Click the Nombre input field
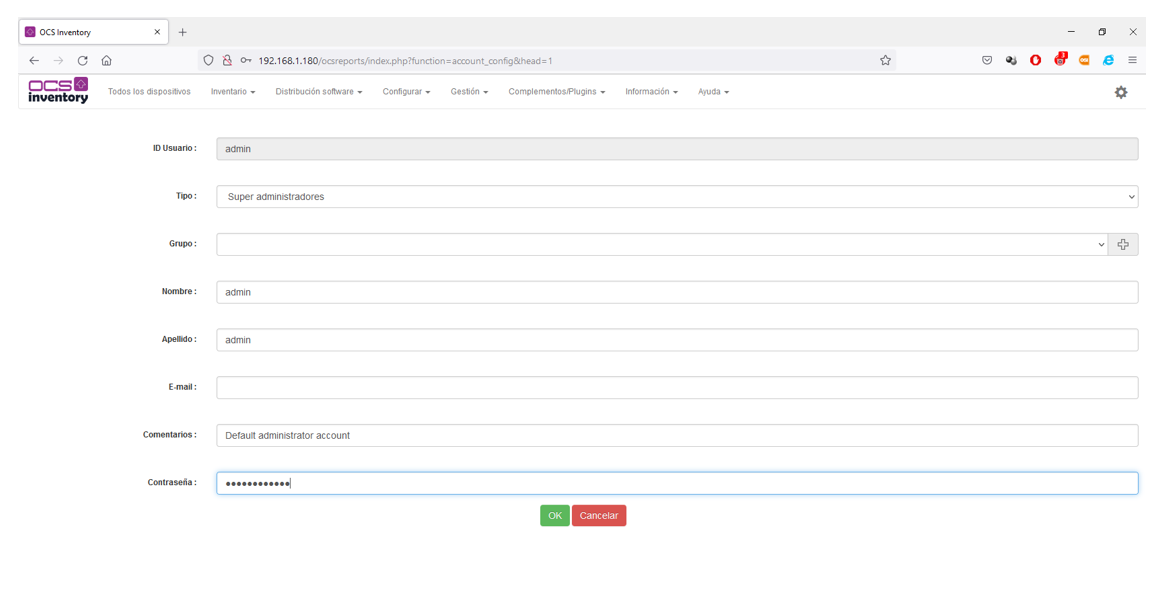The width and height of the screenshot is (1156, 605). click(677, 293)
